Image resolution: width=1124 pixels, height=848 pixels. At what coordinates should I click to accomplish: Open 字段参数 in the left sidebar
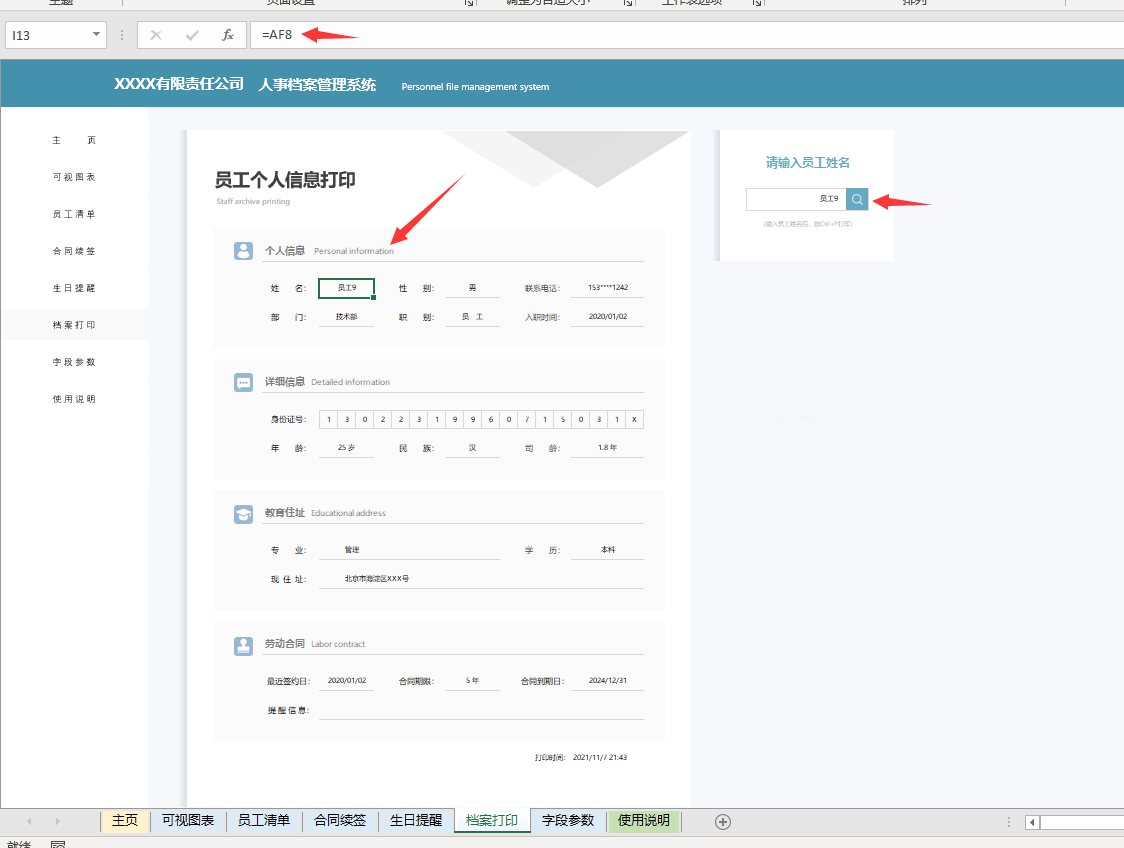pos(74,362)
